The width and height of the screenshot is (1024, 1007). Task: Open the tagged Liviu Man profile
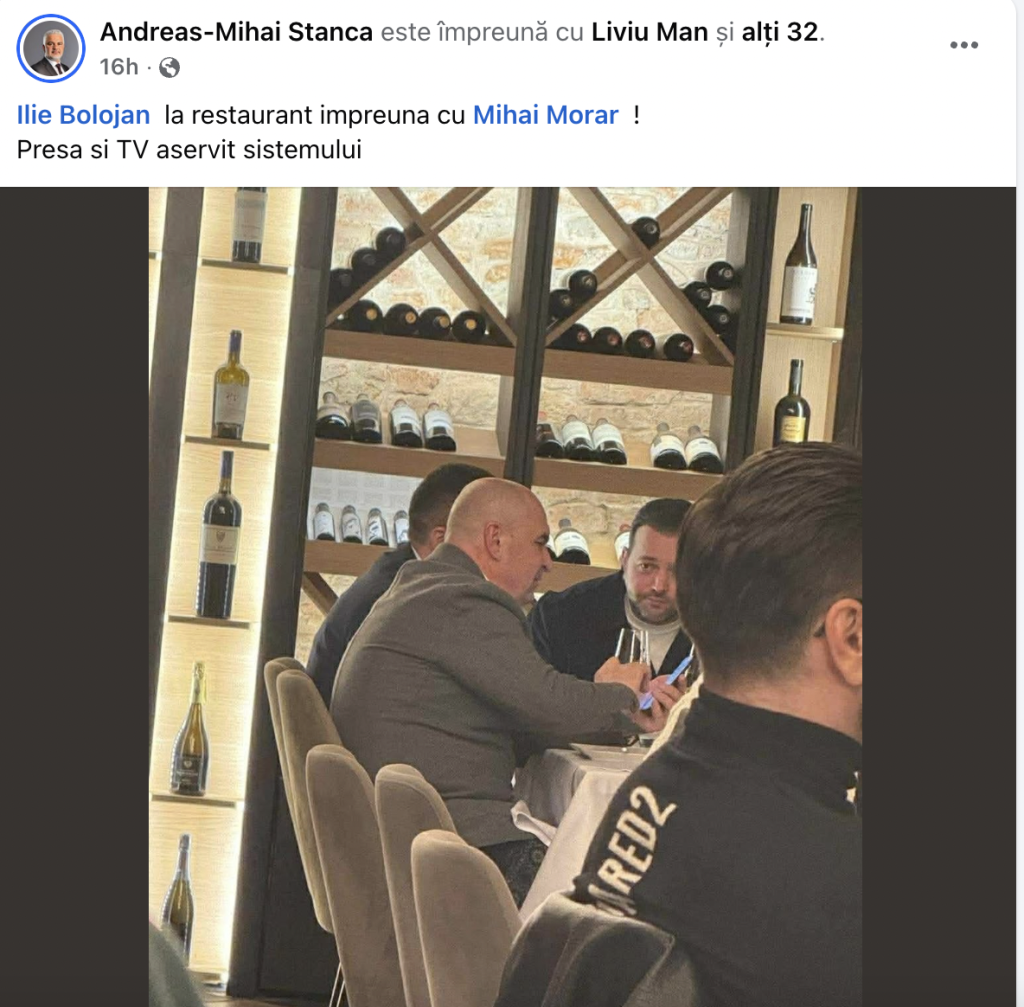[x=650, y=32]
